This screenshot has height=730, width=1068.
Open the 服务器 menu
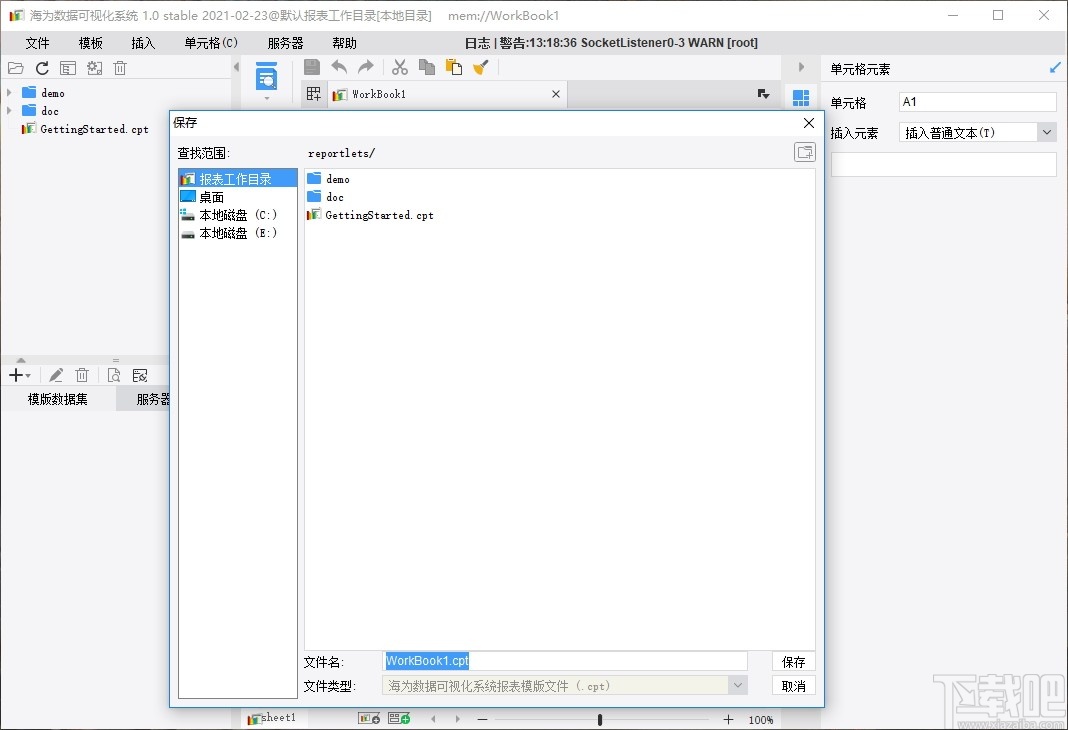[x=285, y=42]
